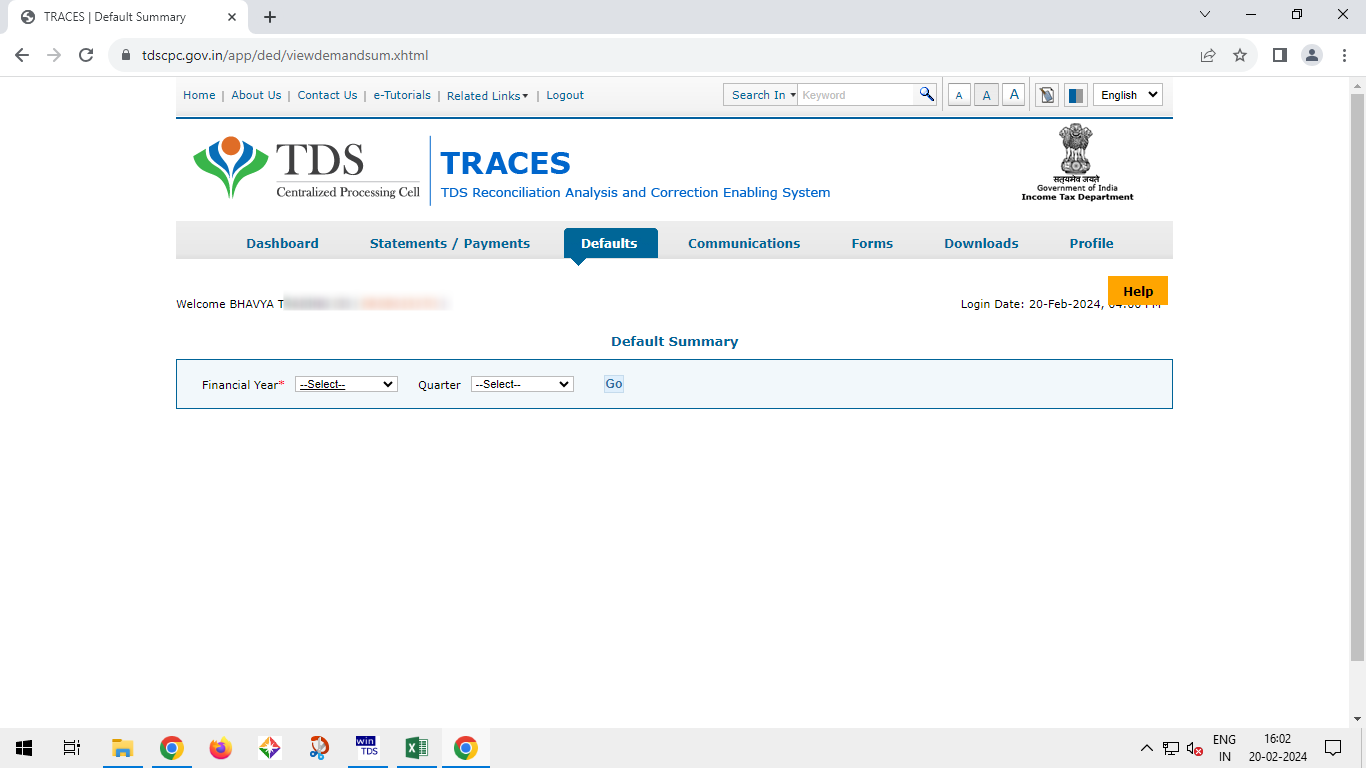Bookmark this page with the star icon
1366x768 pixels.
(1240, 55)
